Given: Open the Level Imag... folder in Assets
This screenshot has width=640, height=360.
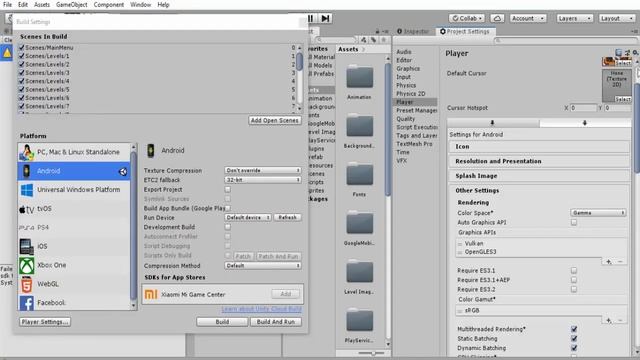Looking at the screenshot, I should (360, 272).
